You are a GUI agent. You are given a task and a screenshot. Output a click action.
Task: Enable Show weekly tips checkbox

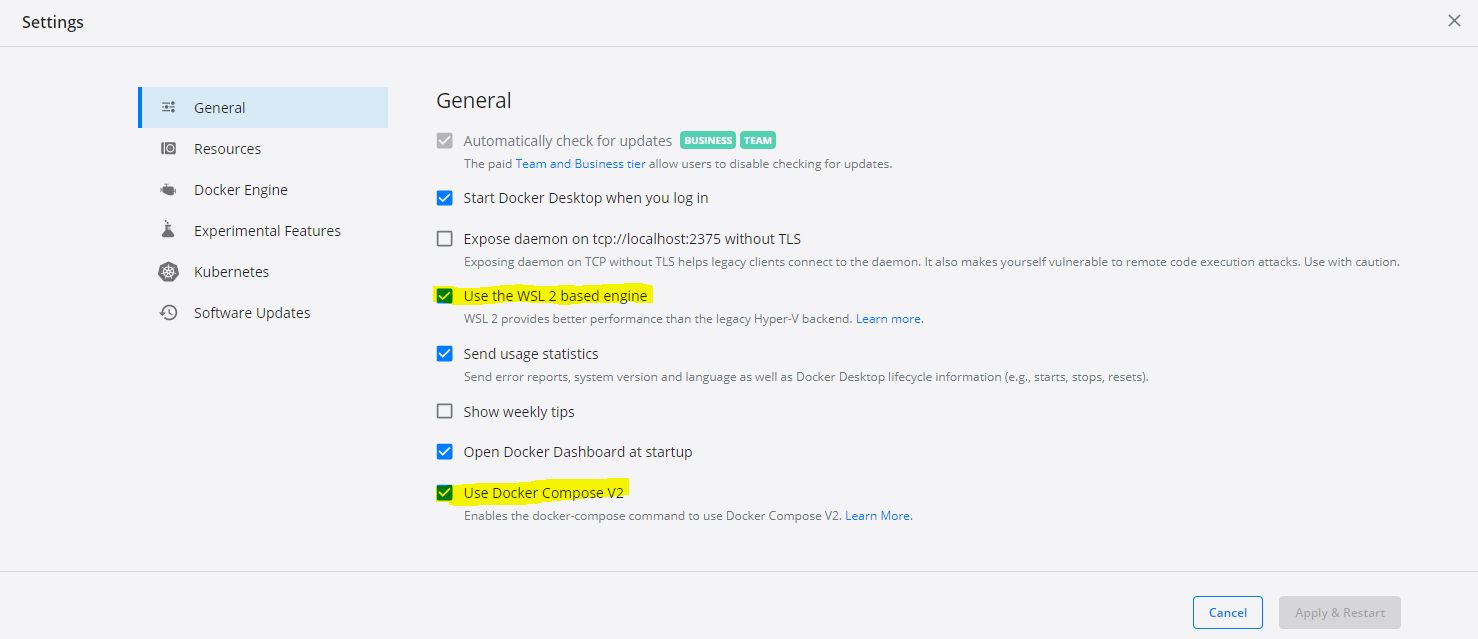tap(445, 411)
